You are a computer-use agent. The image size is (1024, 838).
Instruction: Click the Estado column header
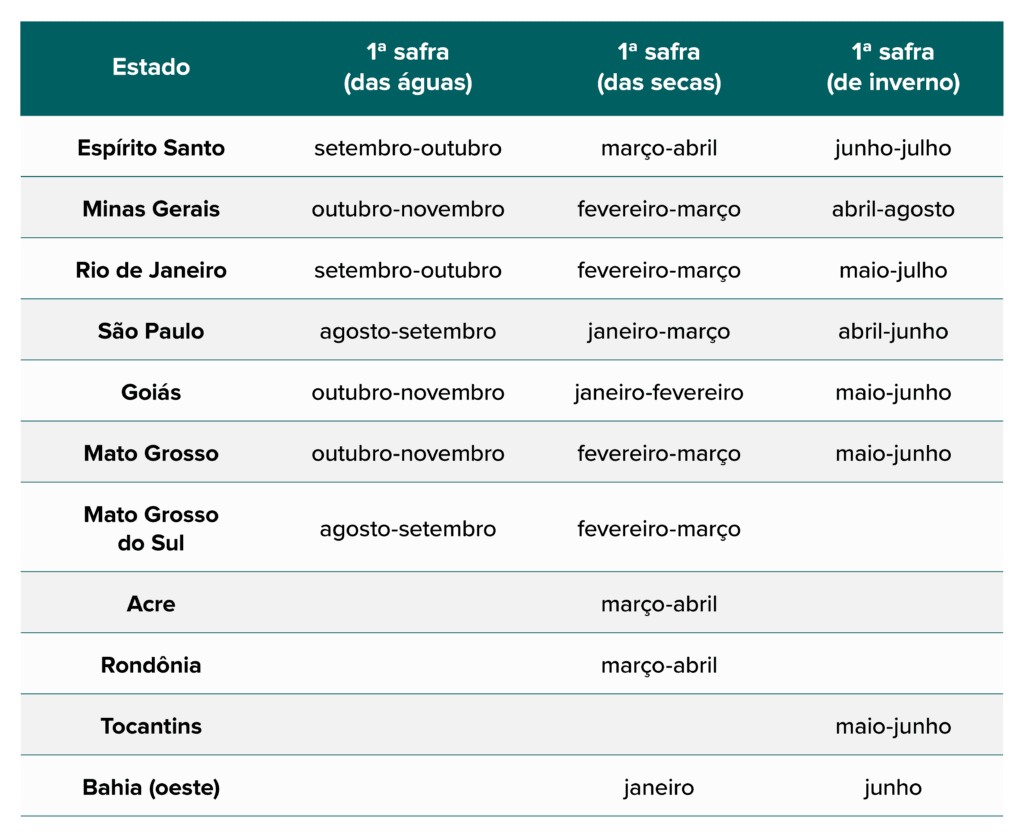pyautogui.click(x=151, y=67)
